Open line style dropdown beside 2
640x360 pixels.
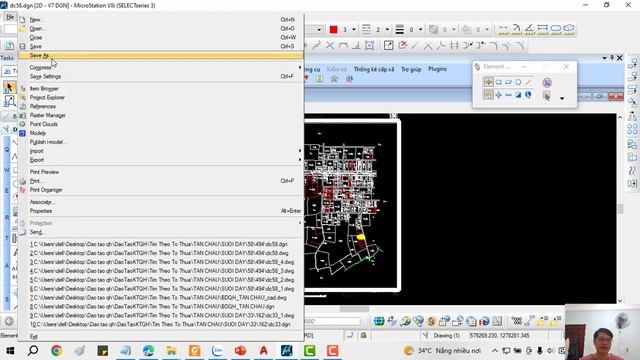coord(387,29)
